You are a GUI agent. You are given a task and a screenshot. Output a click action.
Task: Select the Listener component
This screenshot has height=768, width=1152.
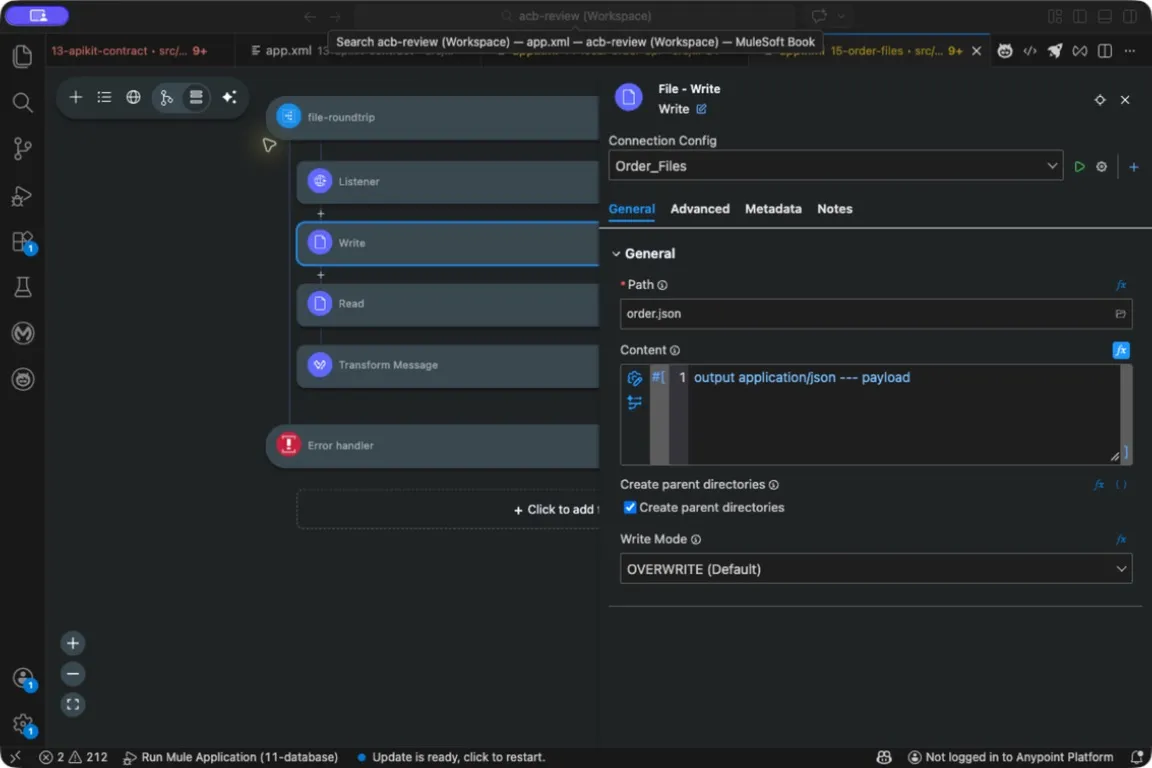point(448,182)
